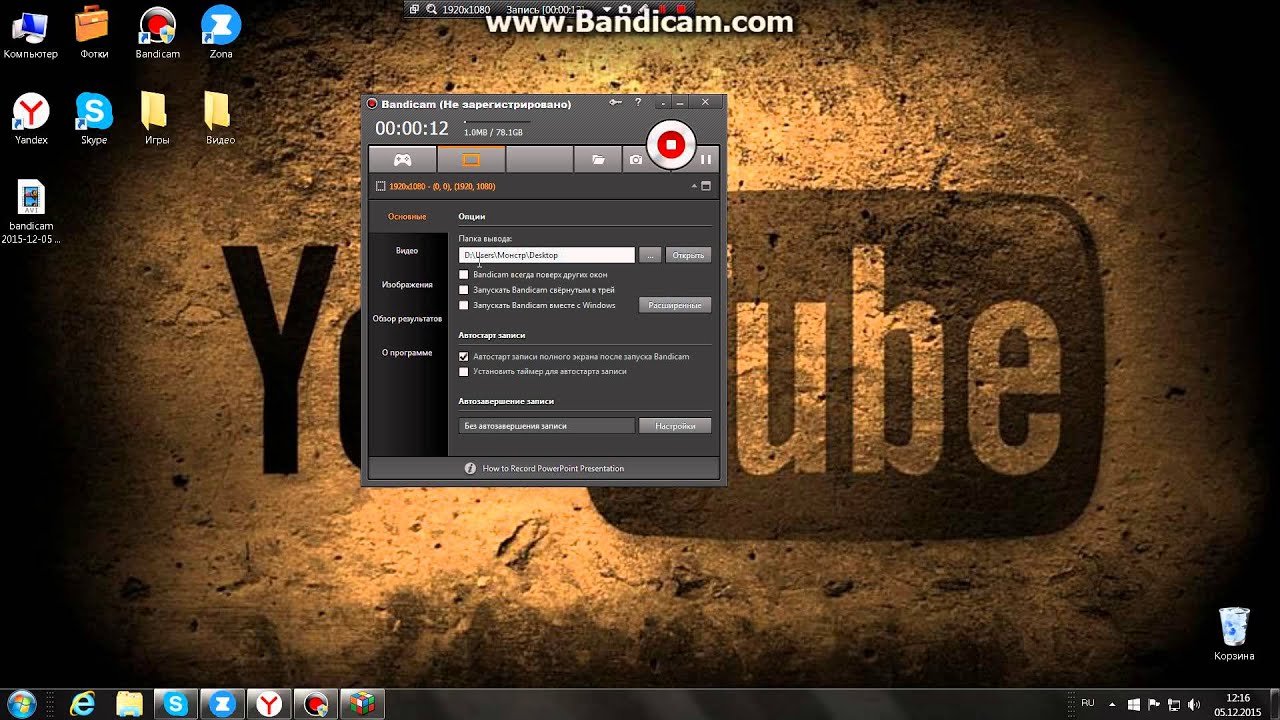Open the Видео tab
This screenshot has width=1280, height=720.
407,251
